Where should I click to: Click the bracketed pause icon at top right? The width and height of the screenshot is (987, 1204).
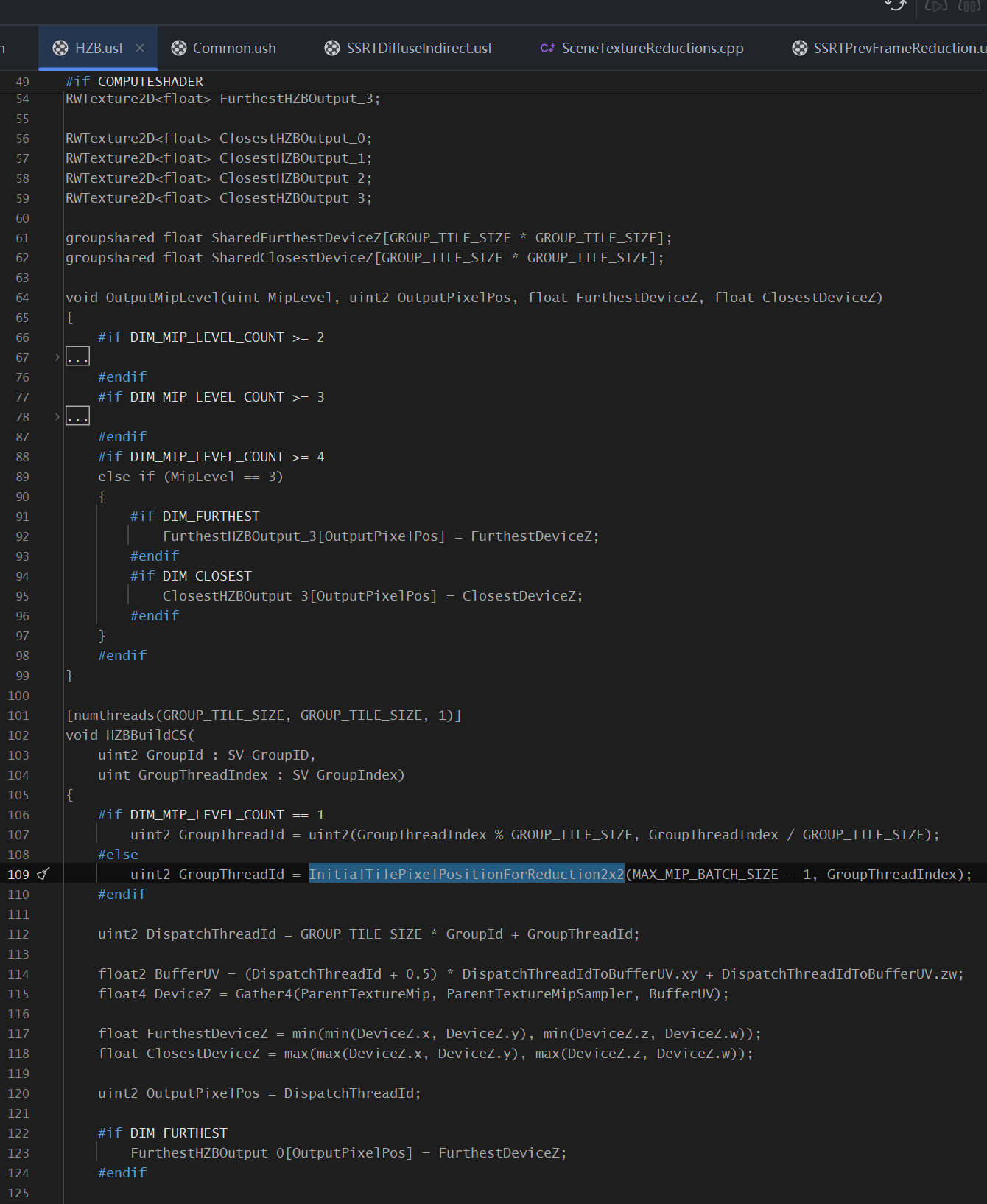pyautogui.click(x=969, y=6)
